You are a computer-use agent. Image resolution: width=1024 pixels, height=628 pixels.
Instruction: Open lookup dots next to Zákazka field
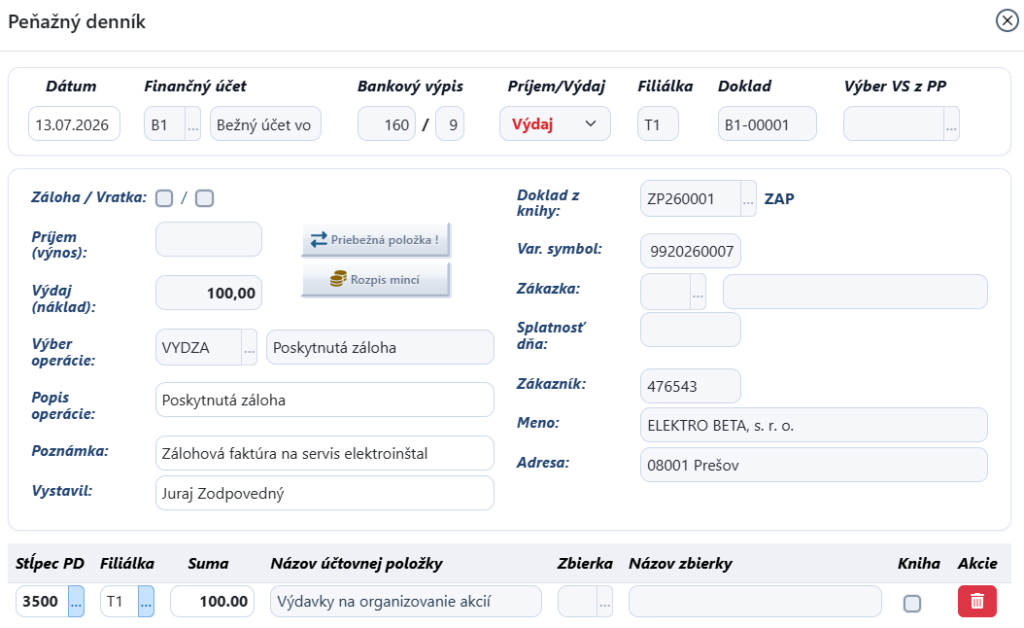pyautogui.click(x=698, y=292)
